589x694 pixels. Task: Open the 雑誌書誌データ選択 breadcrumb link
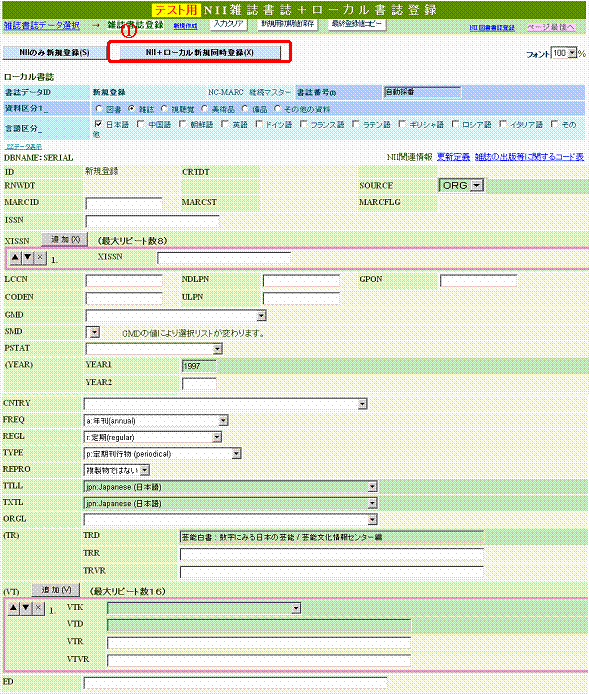pyautogui.click(x=42, y=26)
